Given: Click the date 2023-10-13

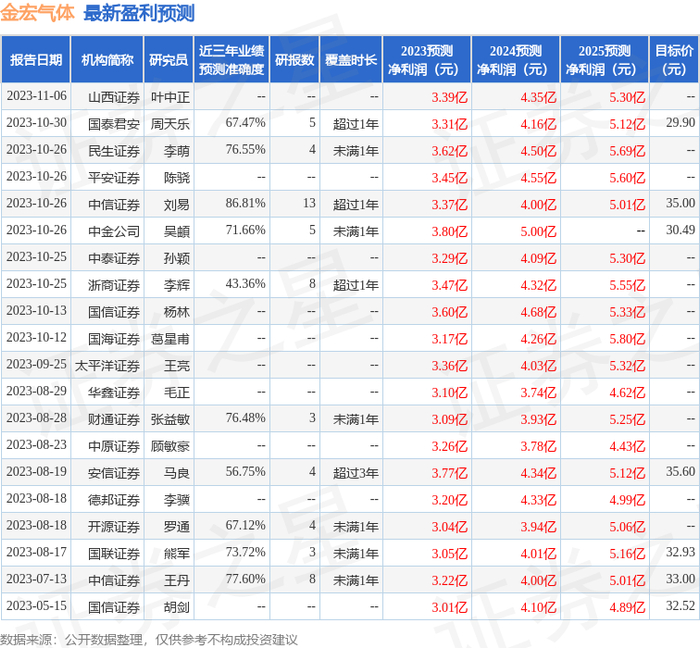Looking at the screenshot, I should click(37, 311).
